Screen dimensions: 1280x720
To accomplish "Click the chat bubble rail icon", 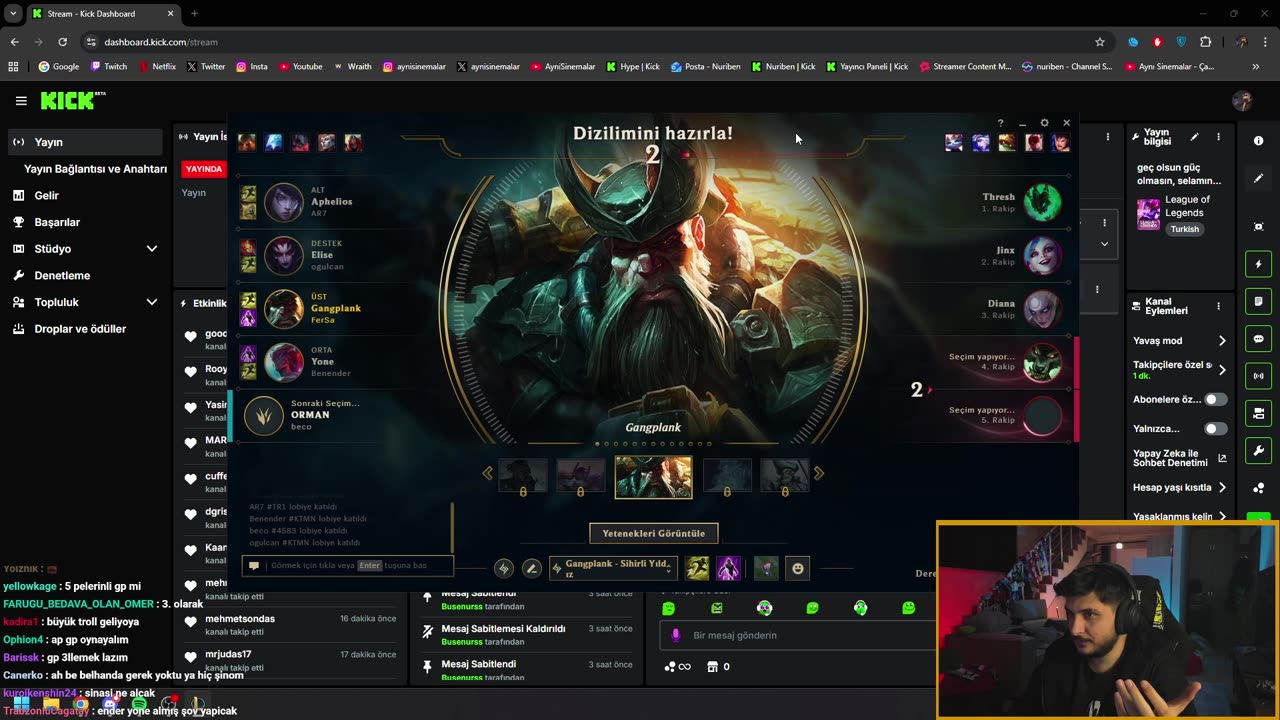I will [1258, 339].
